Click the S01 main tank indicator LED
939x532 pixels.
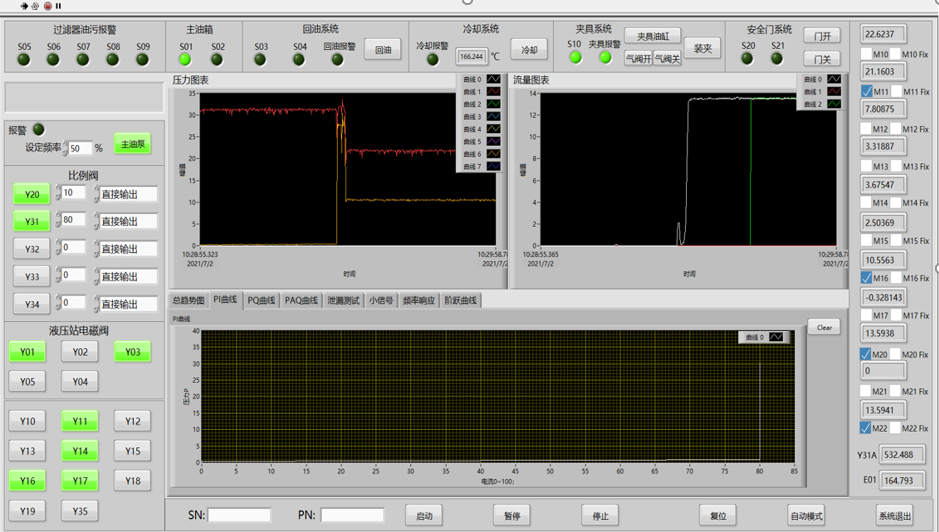pos(186,59)
